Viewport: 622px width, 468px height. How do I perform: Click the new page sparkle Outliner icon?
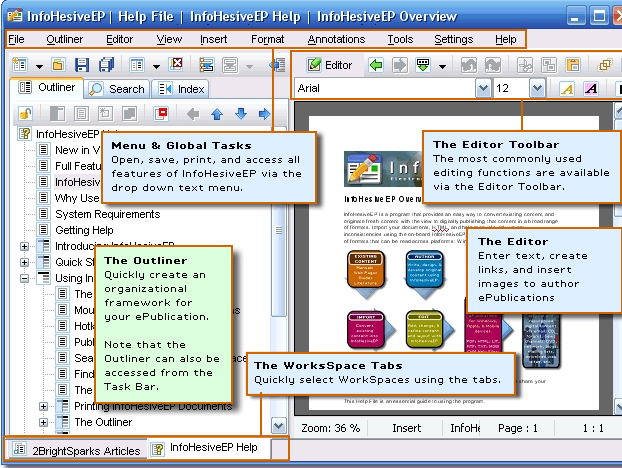point(105,114)
